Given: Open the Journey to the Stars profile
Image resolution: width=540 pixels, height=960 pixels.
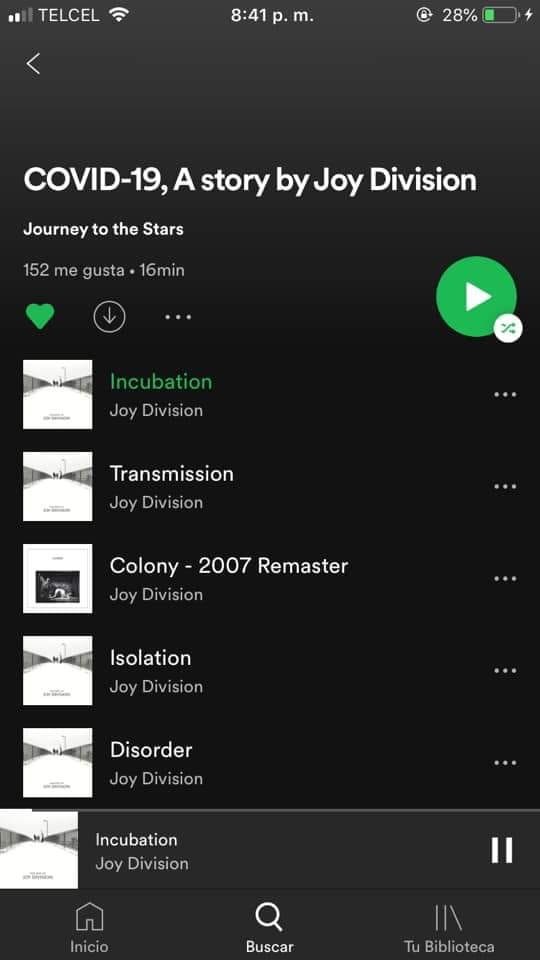Looking at the screenshot, I should (103, 230).
